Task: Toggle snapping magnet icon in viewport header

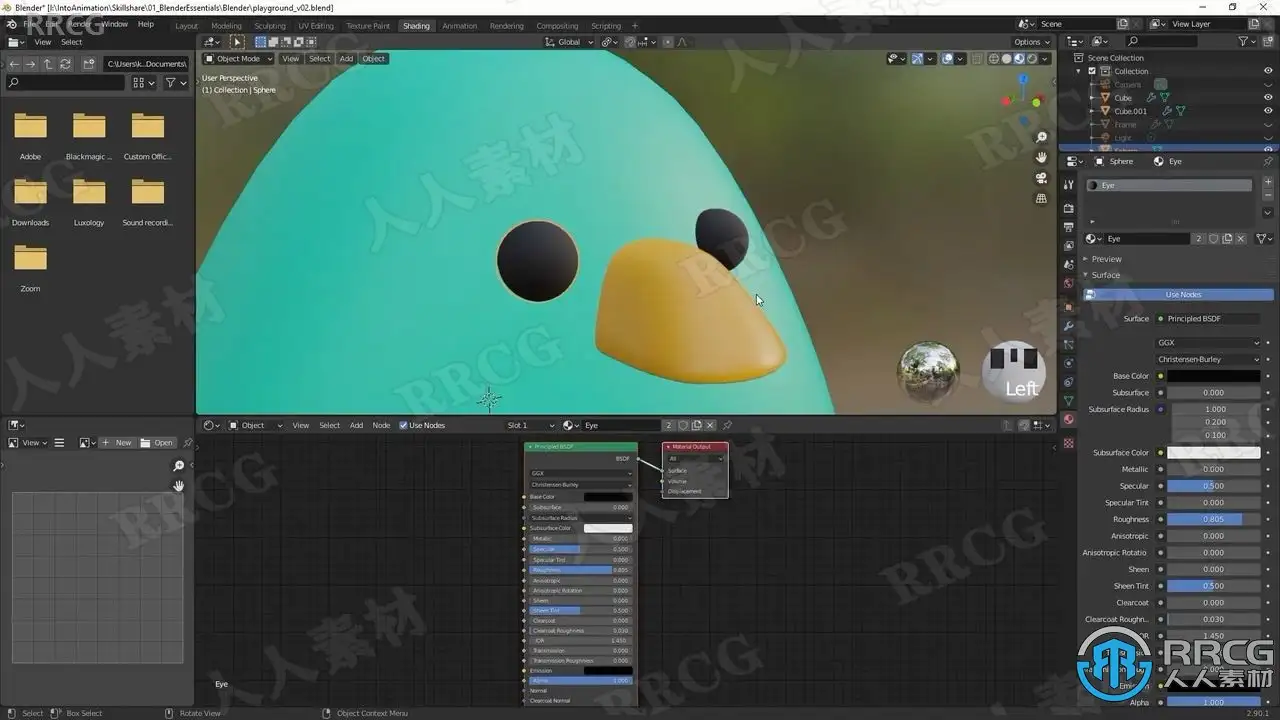Action: pyautogui.click(x=630, y=42)
